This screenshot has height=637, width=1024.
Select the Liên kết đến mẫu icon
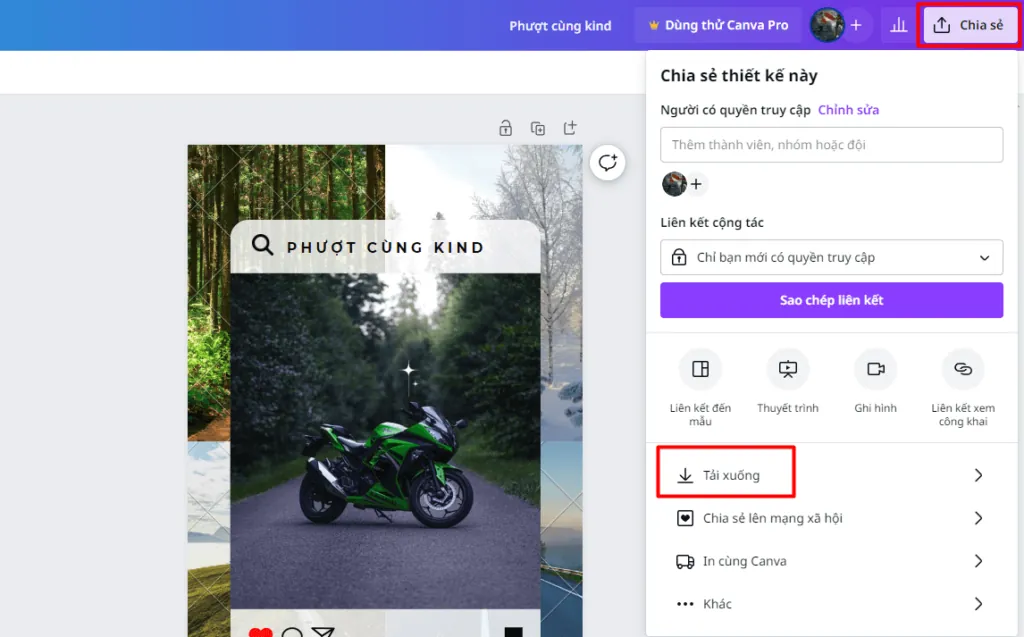700,369
